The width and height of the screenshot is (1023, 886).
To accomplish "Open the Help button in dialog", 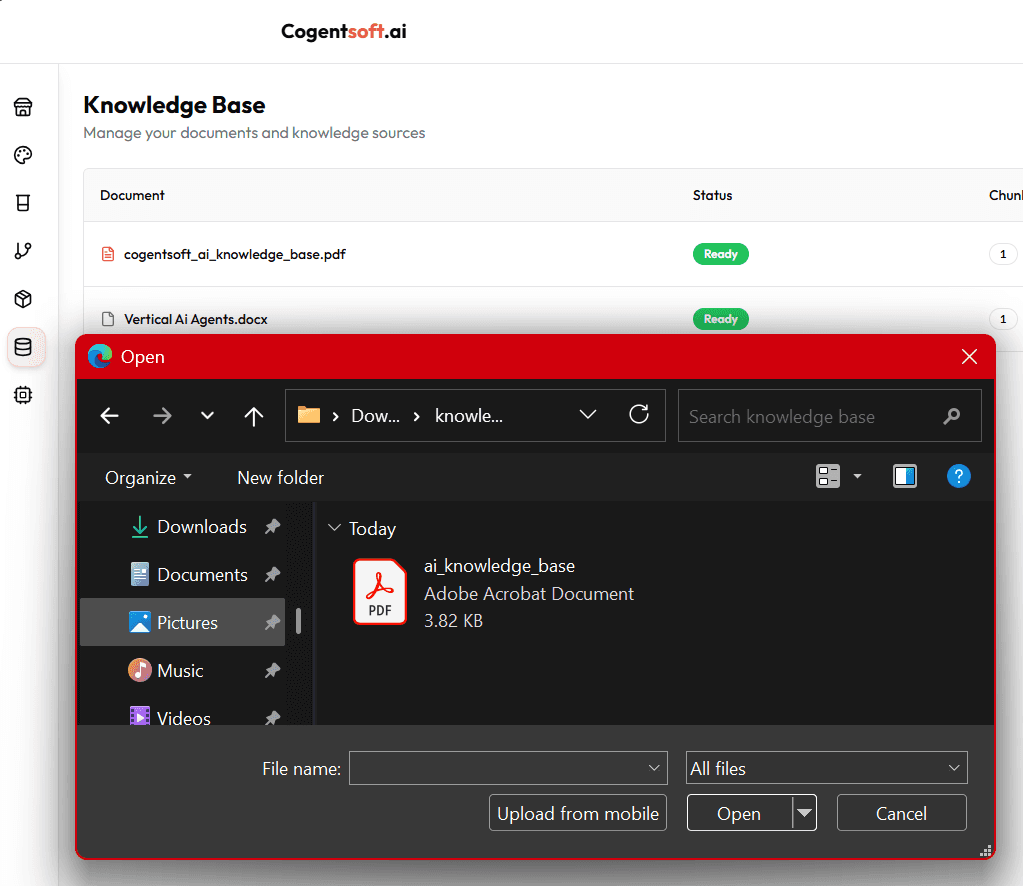I will (x=958, y=476).
